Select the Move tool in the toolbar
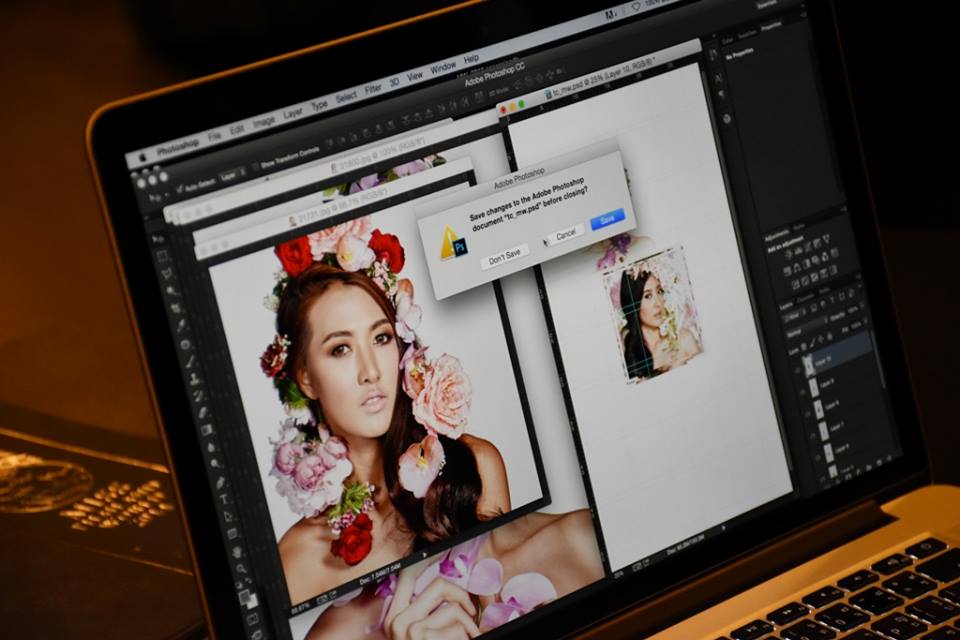 pos(158,239)
